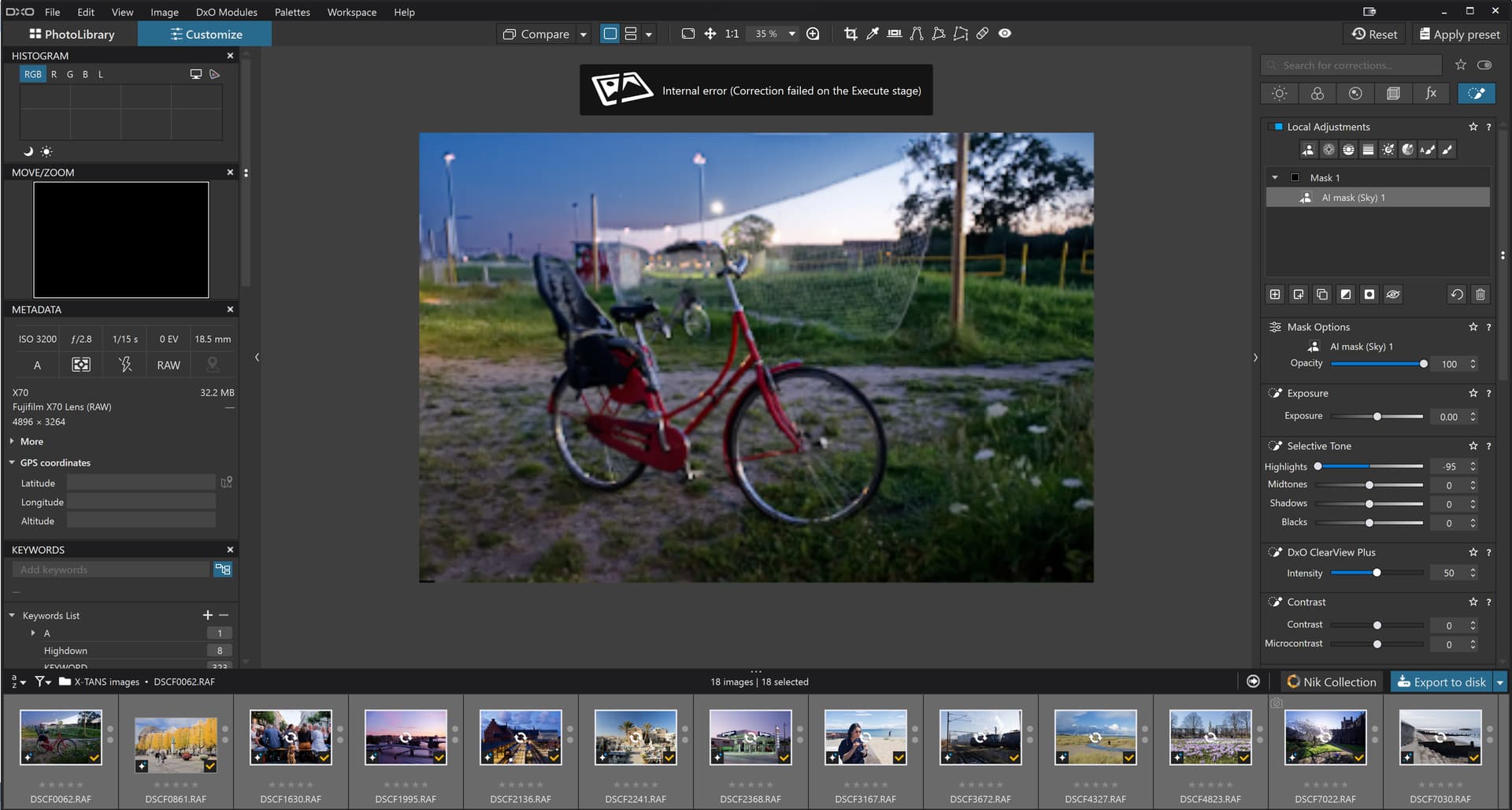Open the zoom percentage dropdown
This screenshot has height=810, width=1512.
tap(792, 34)
